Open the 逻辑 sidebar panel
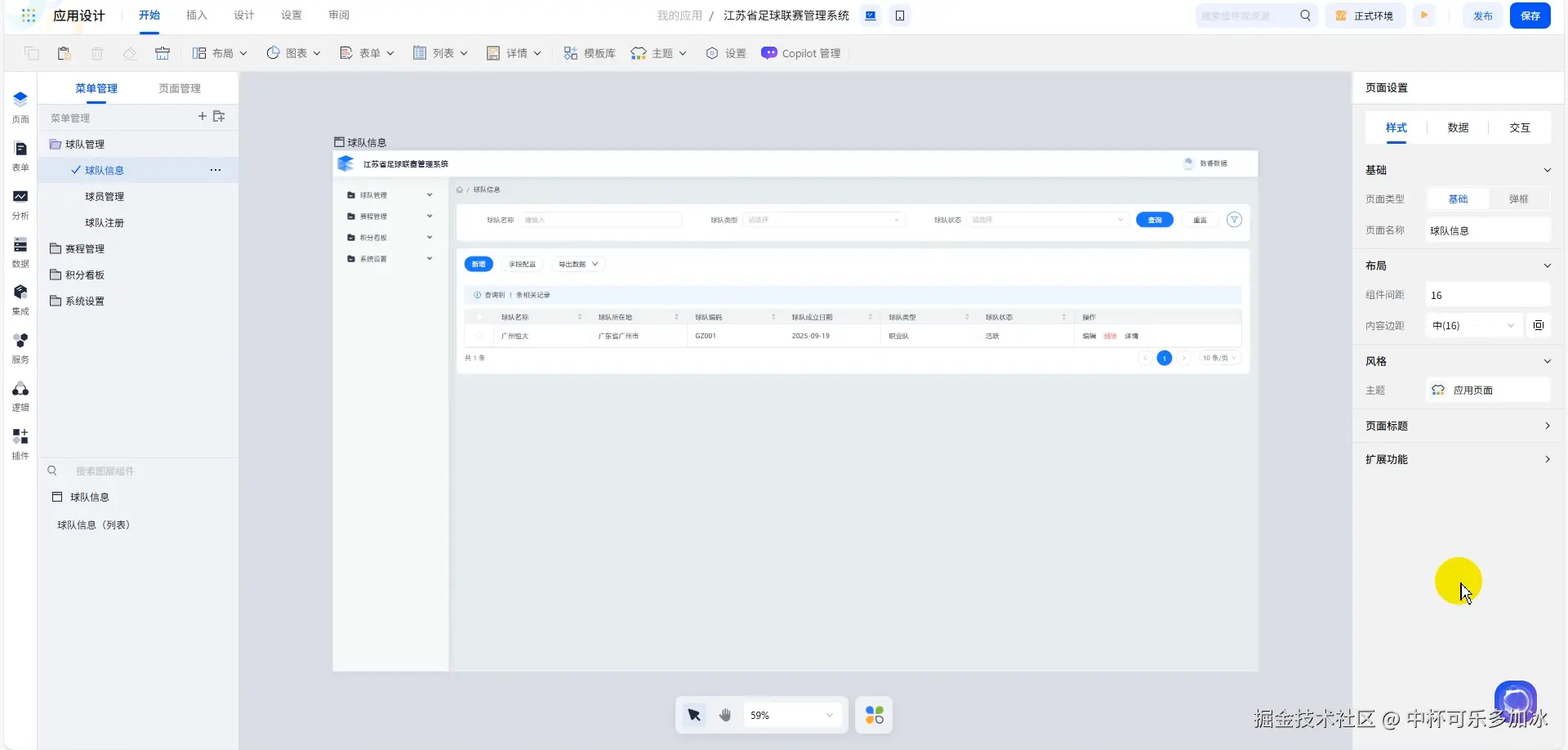This screenshot has height=750, width=1568. pyautogui.click(x=20, y=395)
